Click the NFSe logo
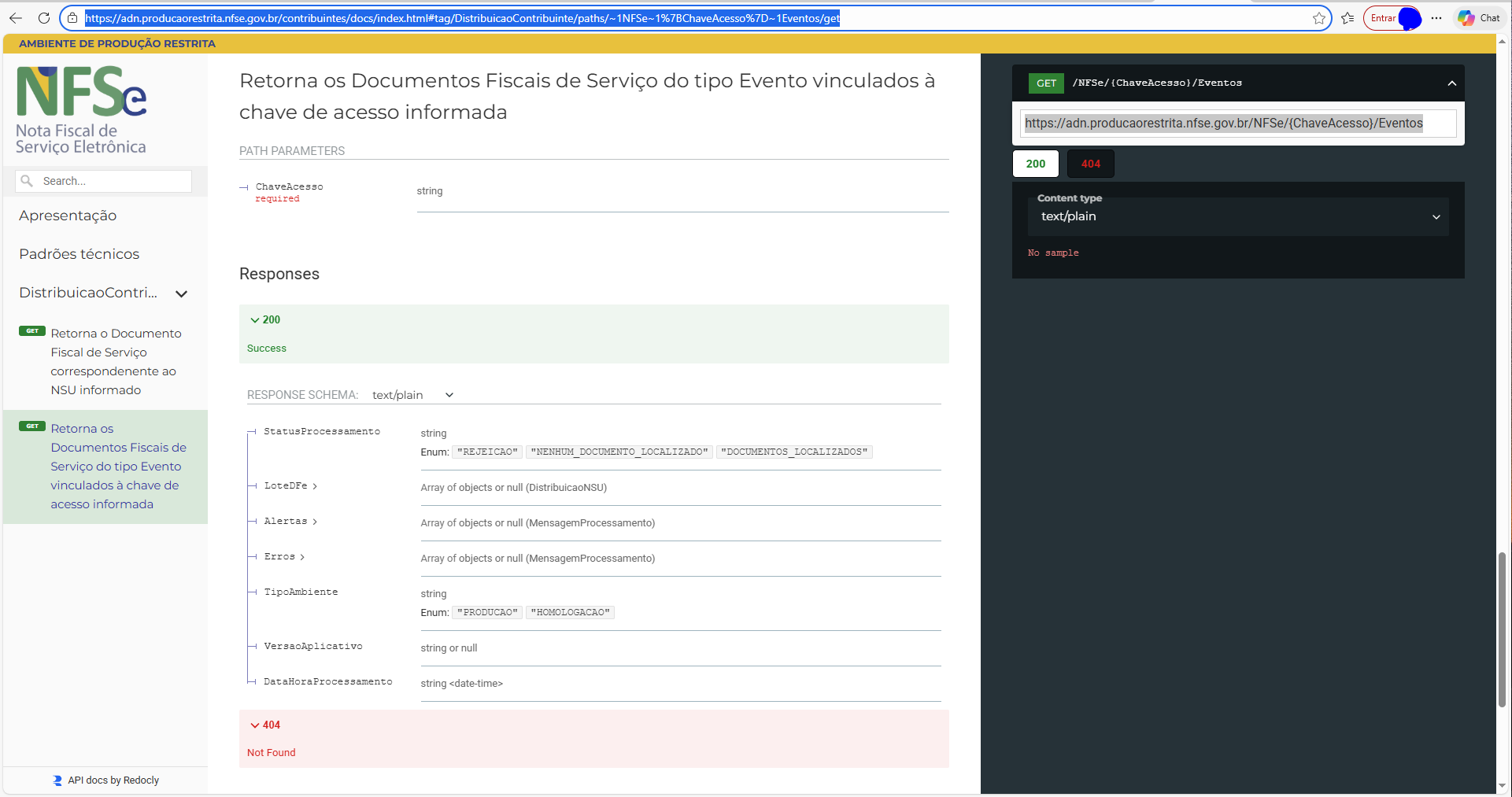The height and width of the screenshot is (797, 1512). [81, 109]
